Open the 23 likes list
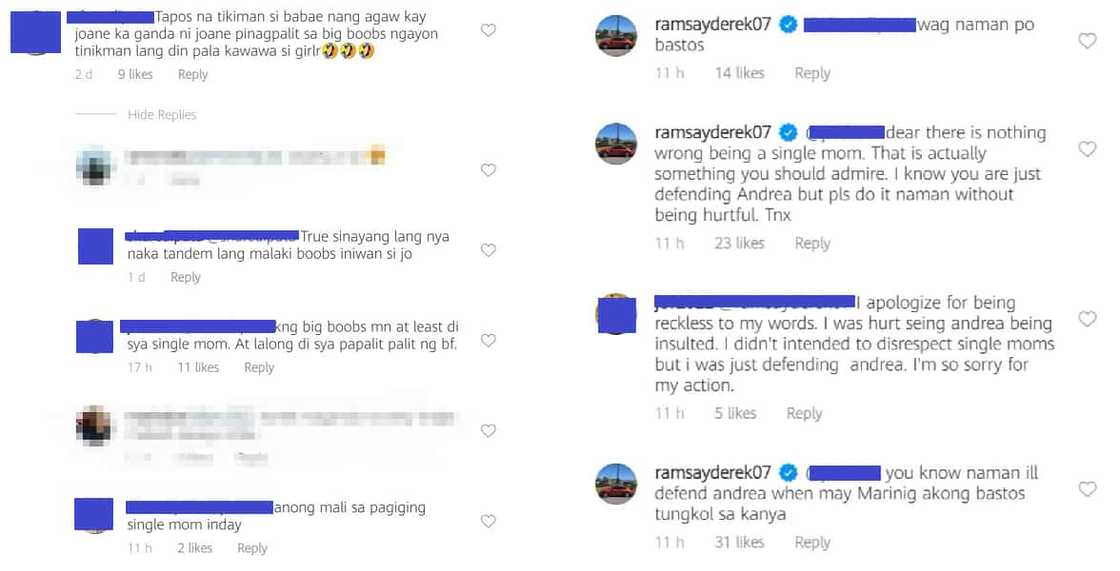This screenshot has width=1120, height=571. [x=740, y=243]
